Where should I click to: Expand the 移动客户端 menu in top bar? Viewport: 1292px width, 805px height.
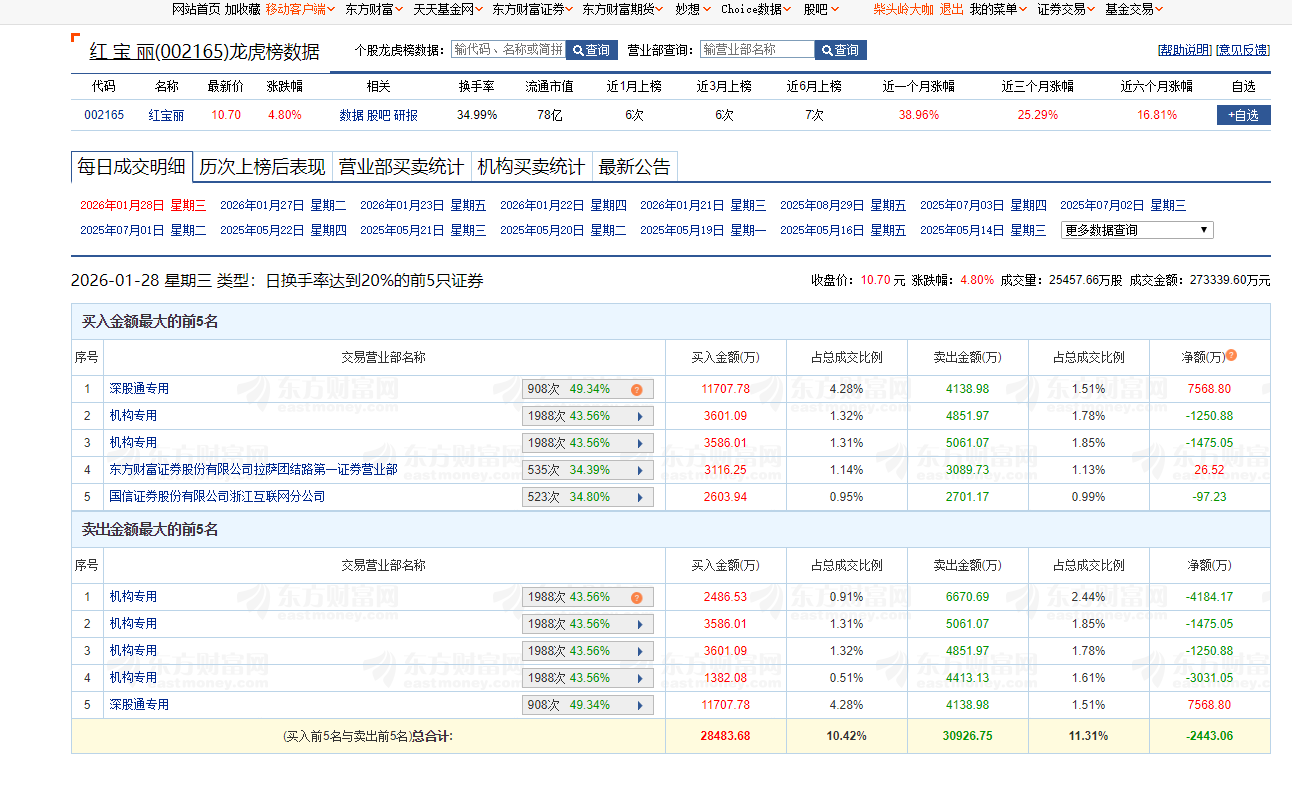301,9
